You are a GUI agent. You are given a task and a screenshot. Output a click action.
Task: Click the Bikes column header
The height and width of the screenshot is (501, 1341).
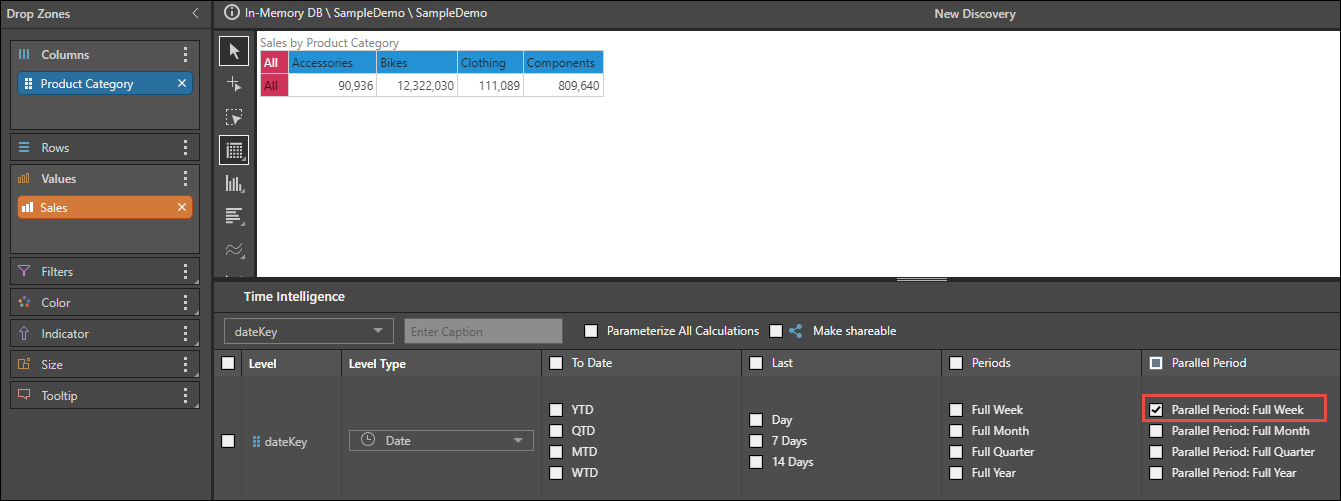tap(416, 63)
